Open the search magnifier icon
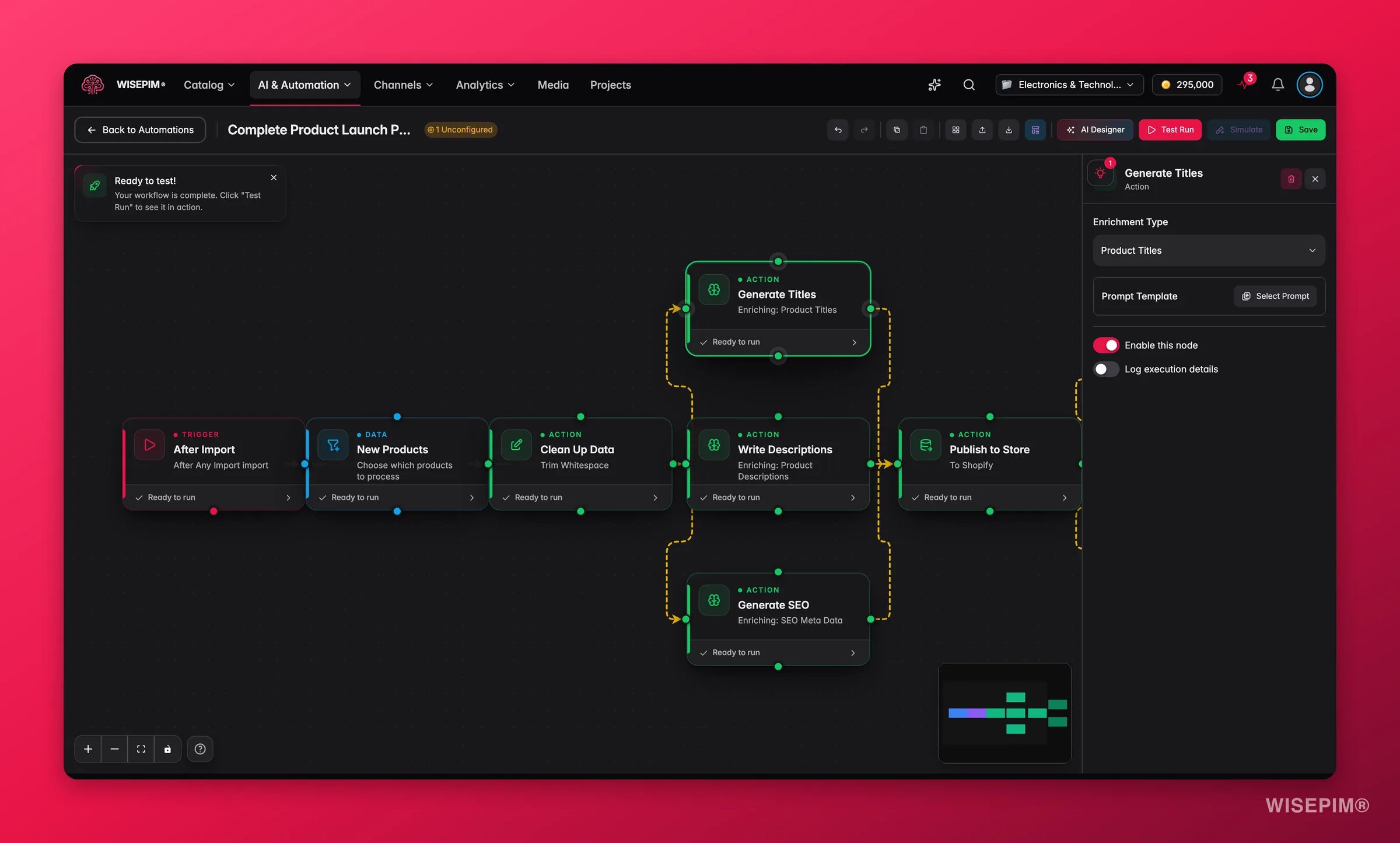Screen dimensions: 1400x843 pos(969,85)
